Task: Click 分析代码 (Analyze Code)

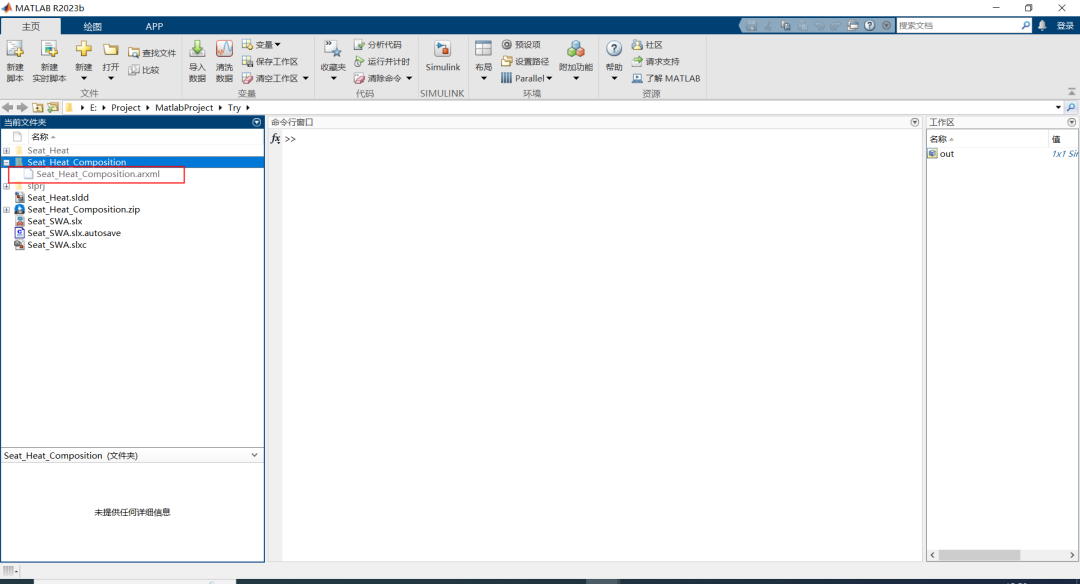Action: tap(377, 45)
